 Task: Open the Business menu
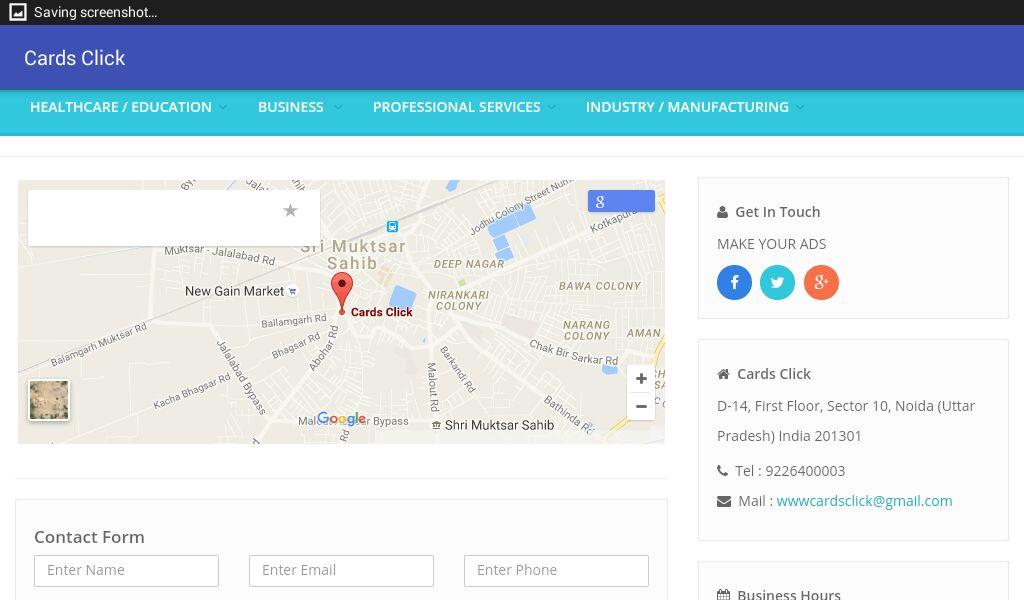coord(291,107)
